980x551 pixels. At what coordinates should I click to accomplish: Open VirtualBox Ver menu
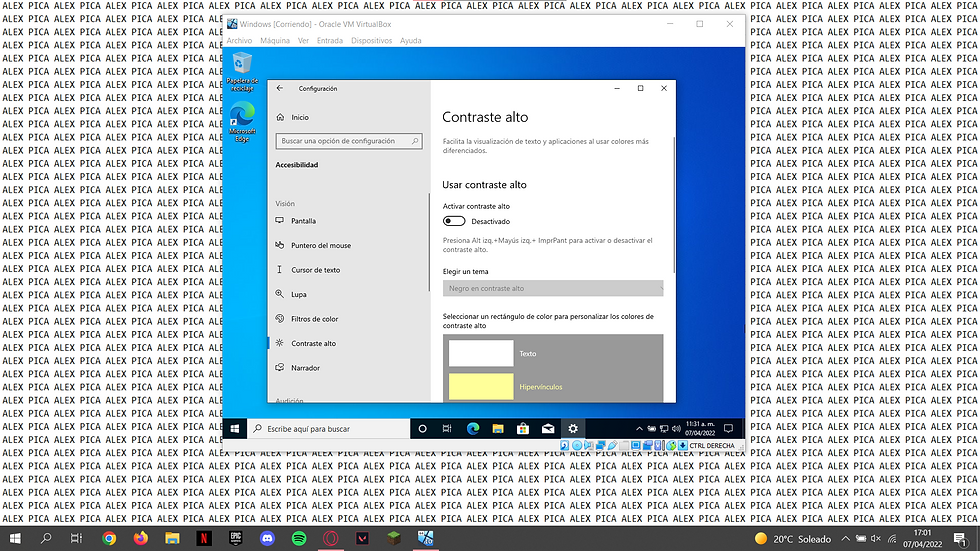coord(303,41)
